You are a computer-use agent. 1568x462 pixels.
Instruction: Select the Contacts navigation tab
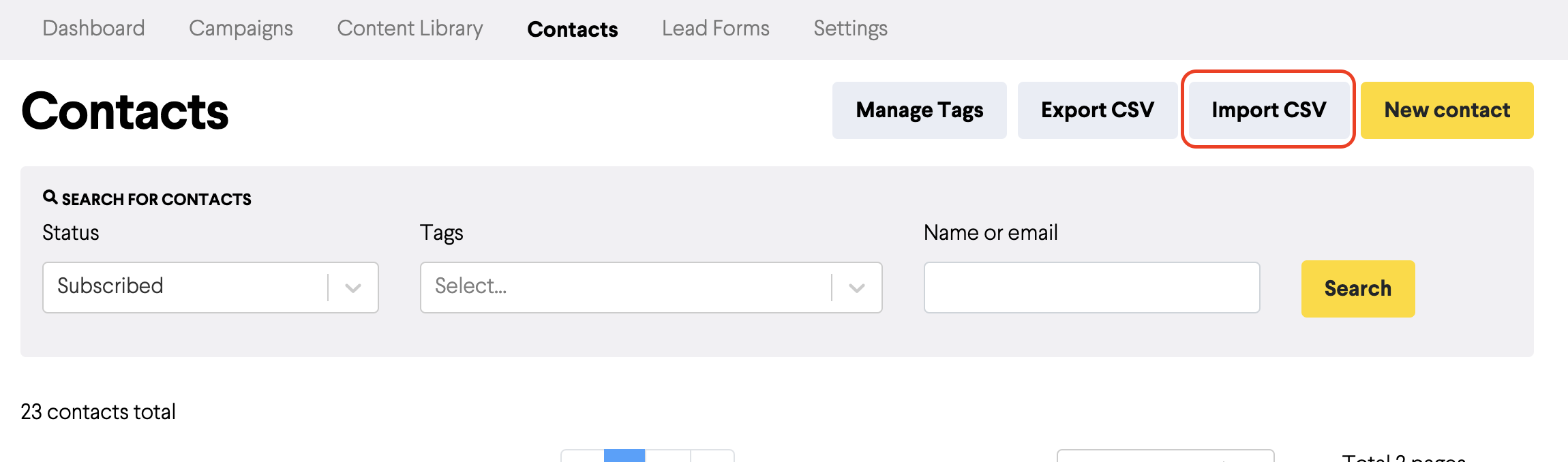[573, 29]
